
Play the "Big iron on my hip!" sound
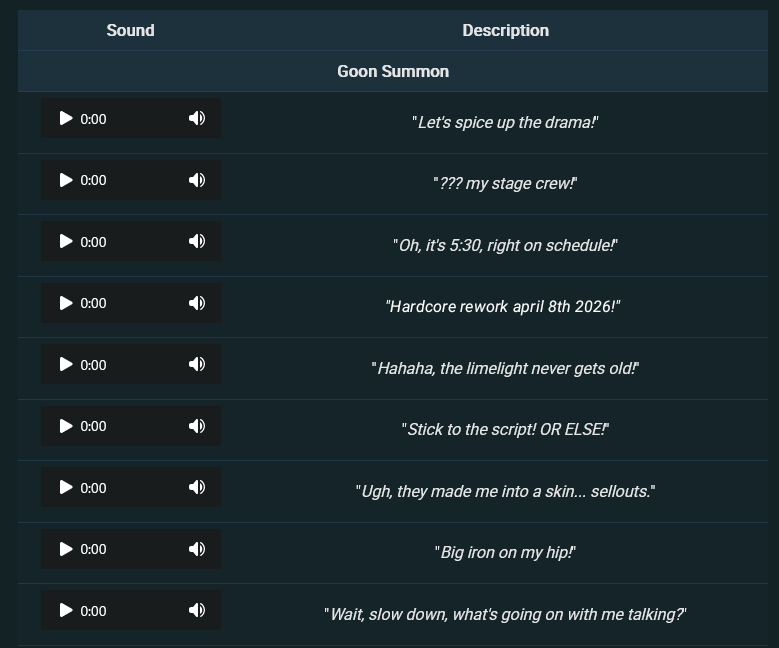(66, 549)
